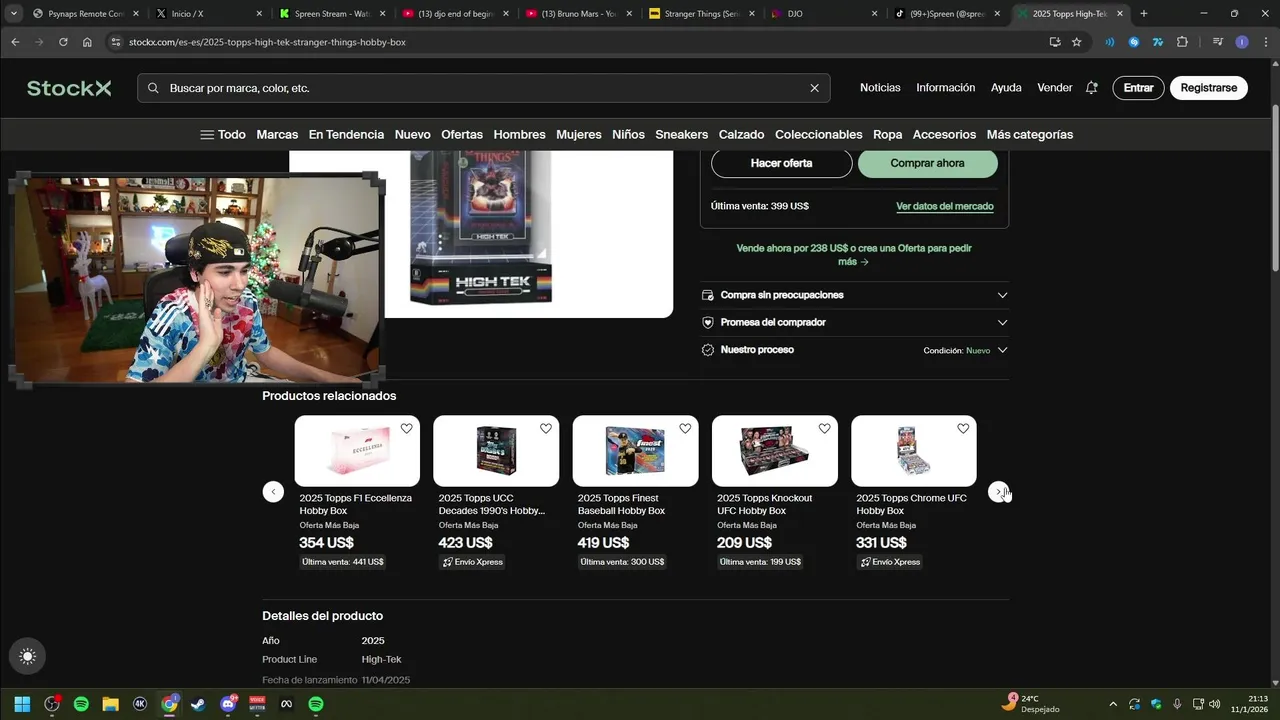Switch to the Stranger Things tab
The image size is (1280, 720).
point(701,14)
